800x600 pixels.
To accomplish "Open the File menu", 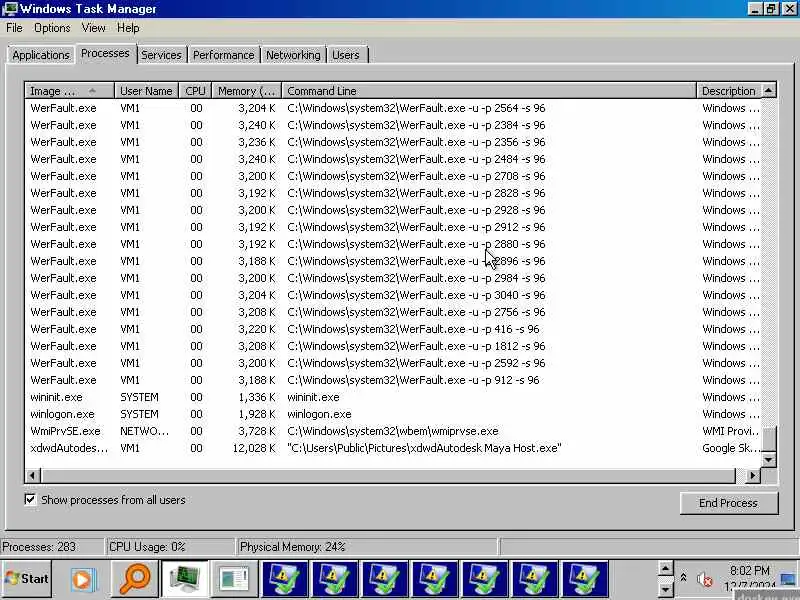I will [14, 28].
